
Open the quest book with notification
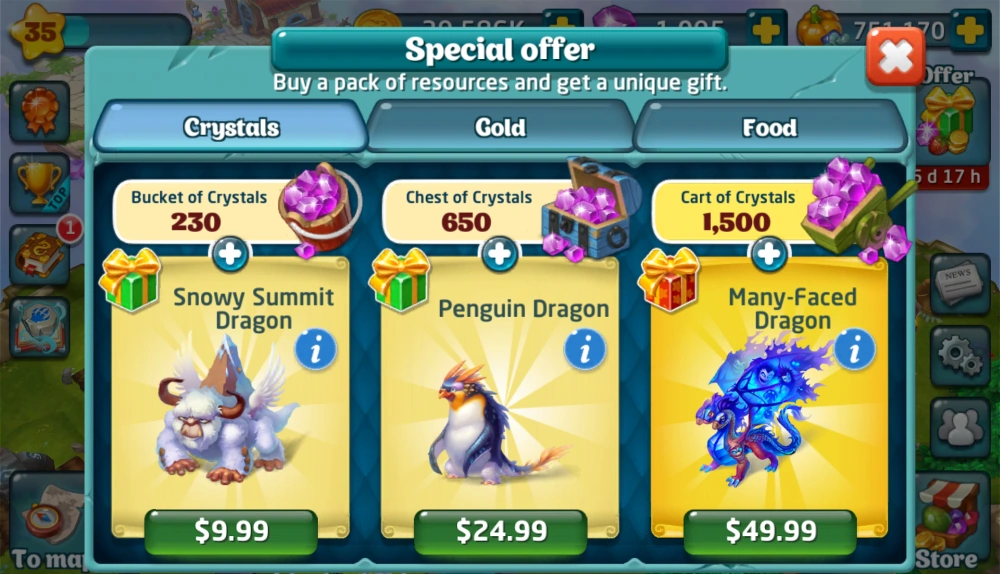pos(40,254)
